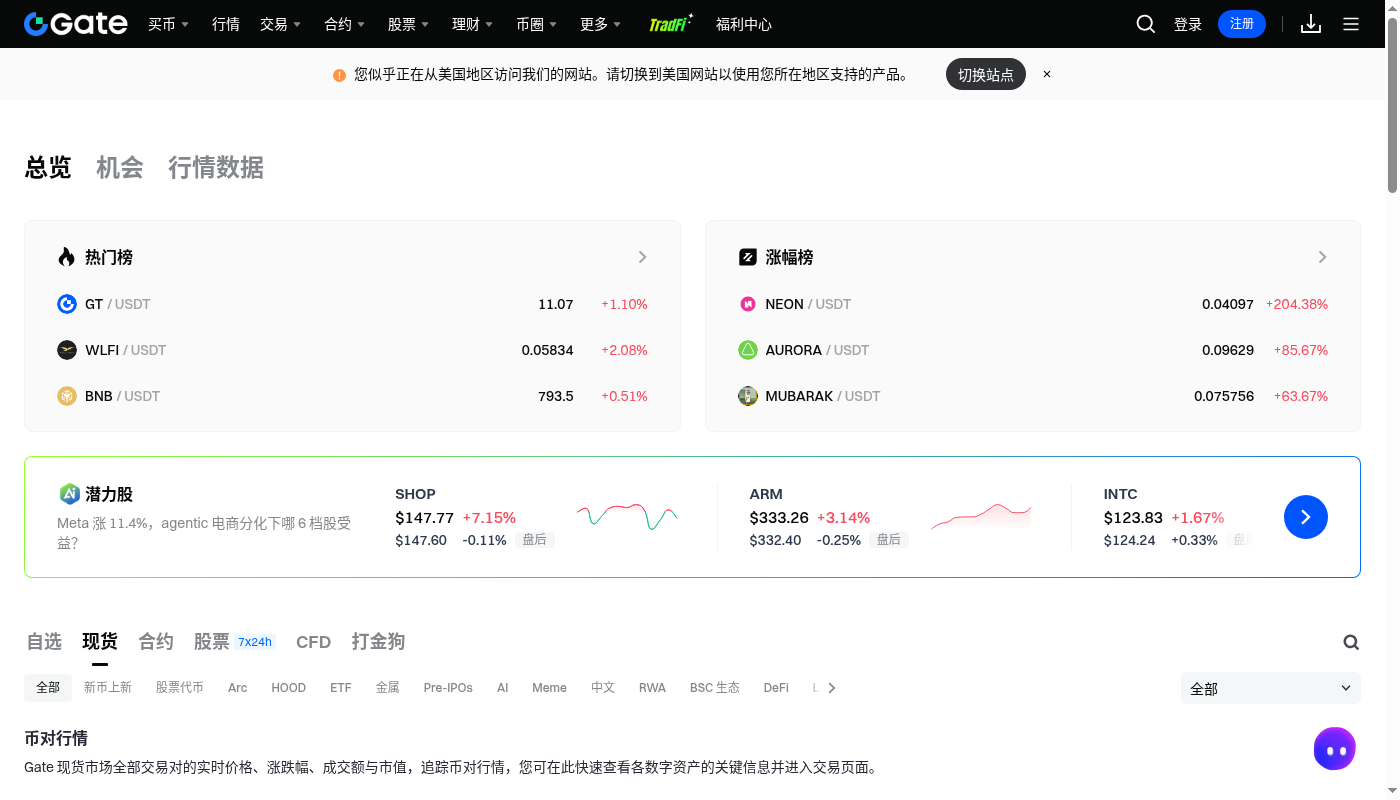Open 福利中心 in the navigation
The height and width of the screenshot is (800, 1400).
(x=744, y=24)
